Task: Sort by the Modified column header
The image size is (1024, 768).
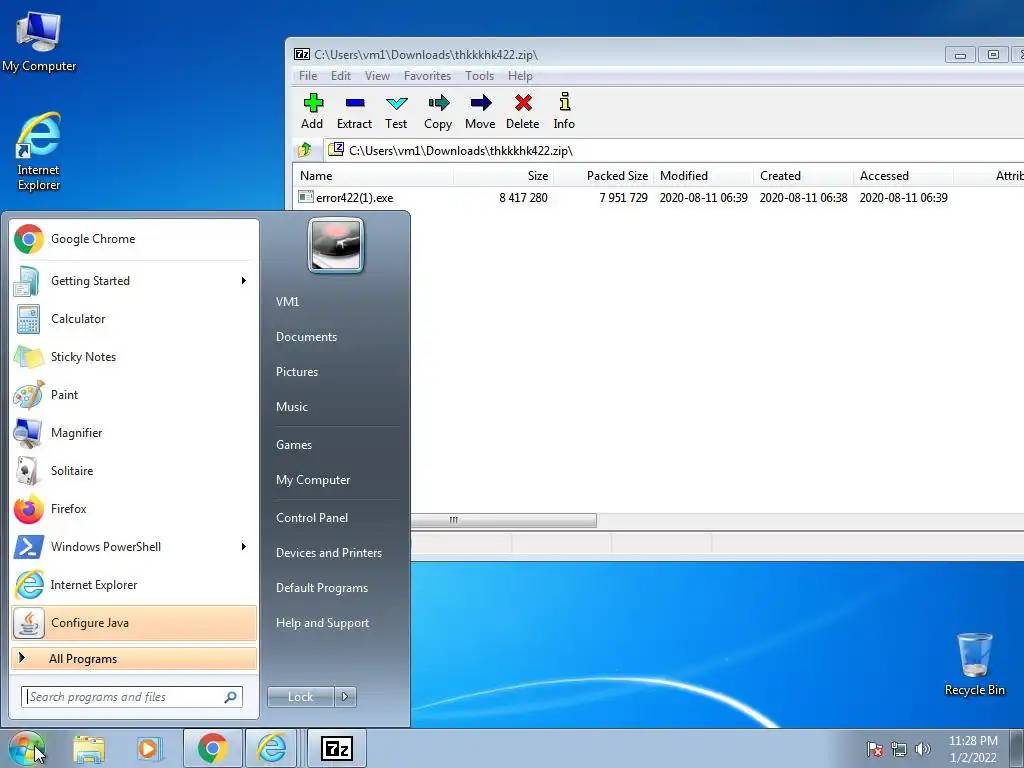Action: (703, 176)
